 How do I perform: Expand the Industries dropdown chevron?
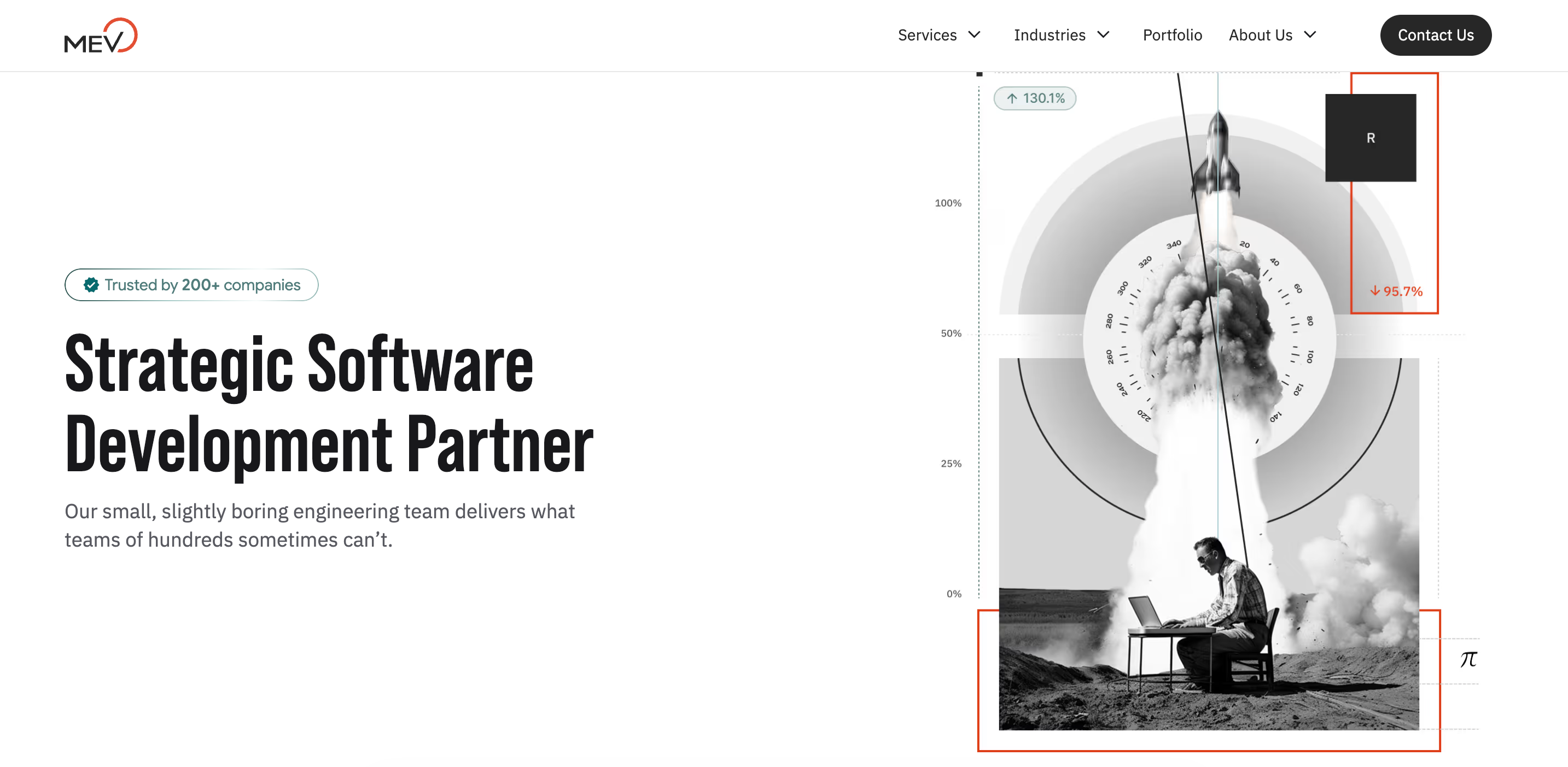(1103, 34)
